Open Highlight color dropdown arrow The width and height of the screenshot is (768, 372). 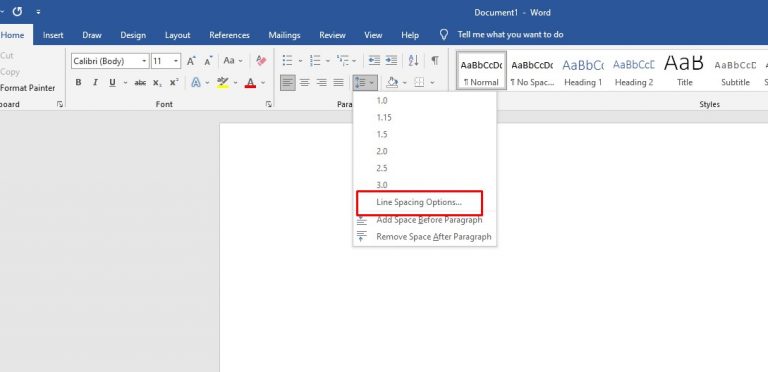[x=235, y=83]
